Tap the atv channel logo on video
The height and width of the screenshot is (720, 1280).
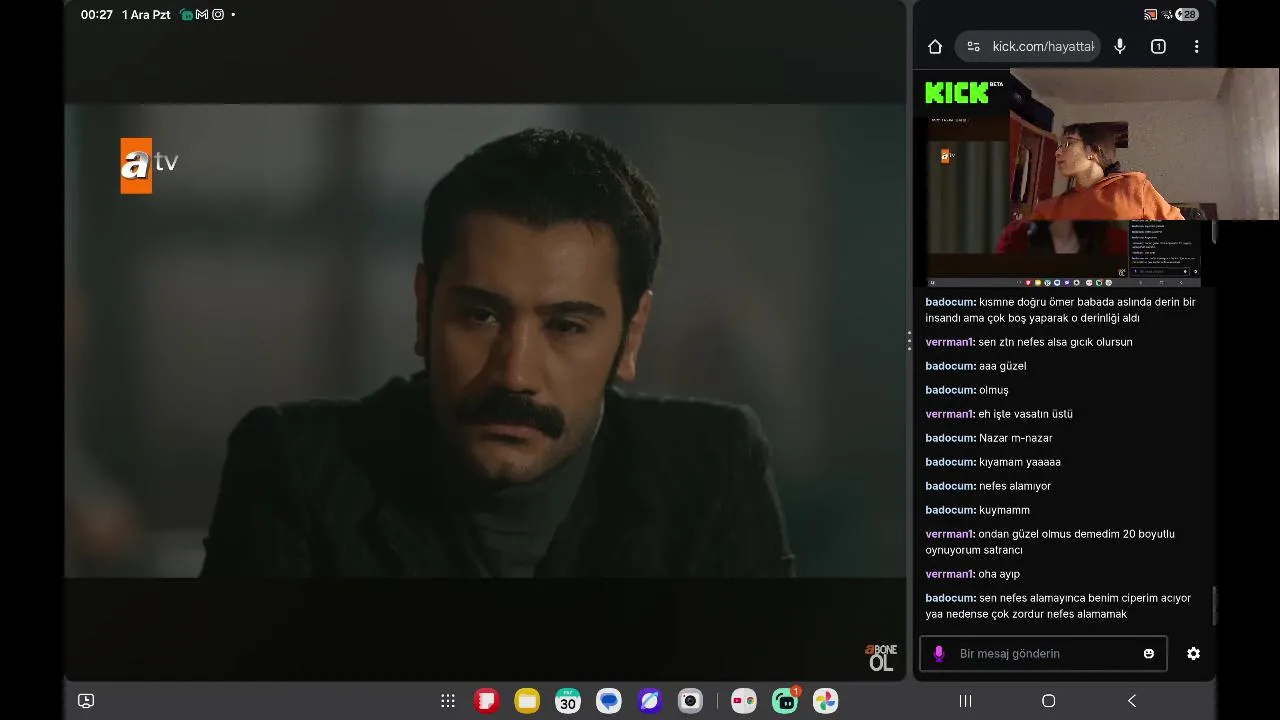tap(149, 165)
